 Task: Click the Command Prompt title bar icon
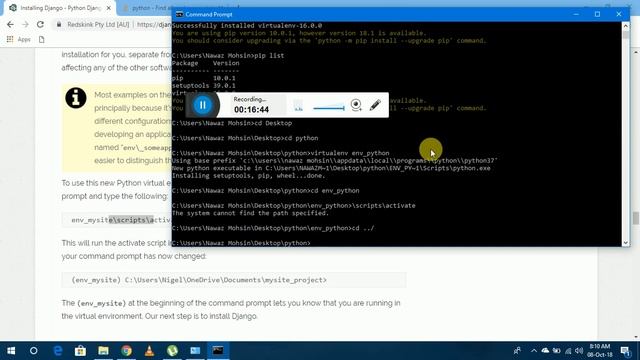179,14
